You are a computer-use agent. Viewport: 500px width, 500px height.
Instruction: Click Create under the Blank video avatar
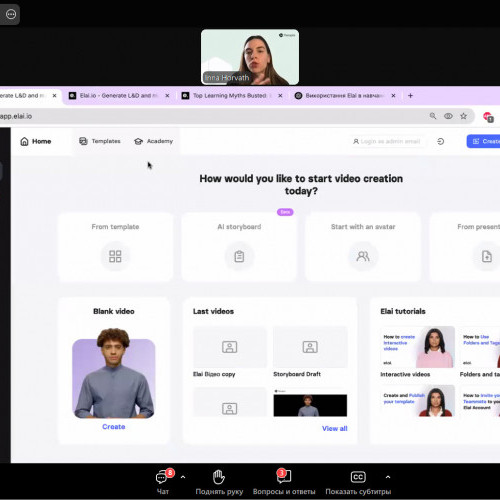click(114, 427)
